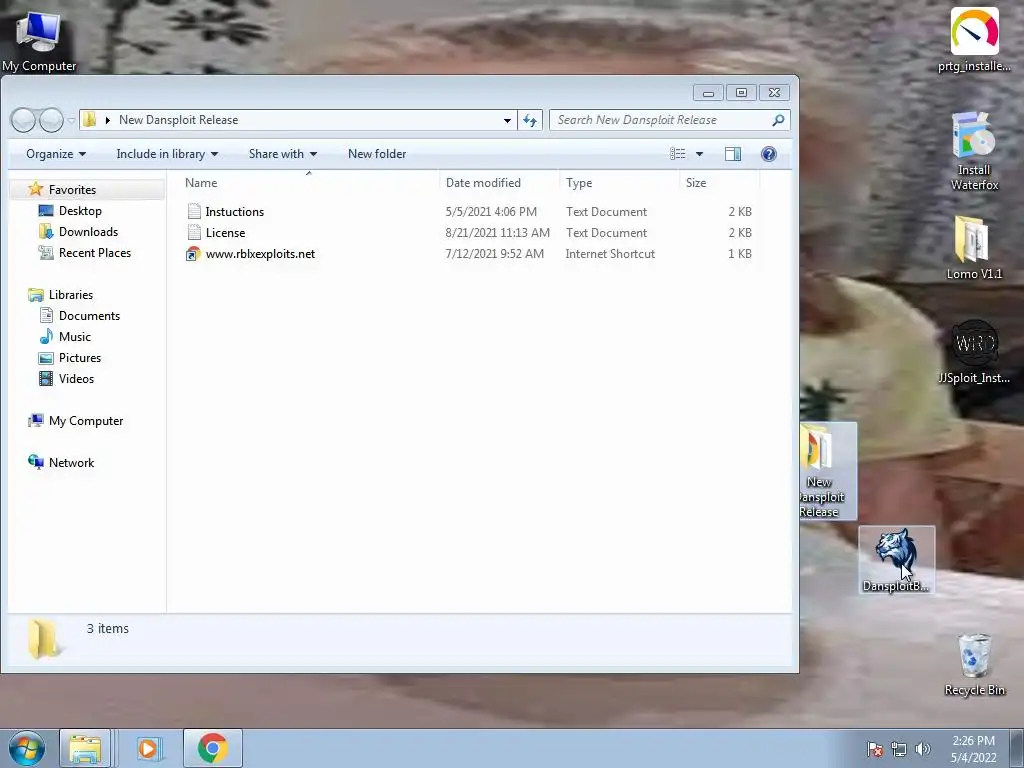This screenshot has width=1024, height=768.
Task: Open the recent pages dropdown arrow
Action: (x=71, y=121)
